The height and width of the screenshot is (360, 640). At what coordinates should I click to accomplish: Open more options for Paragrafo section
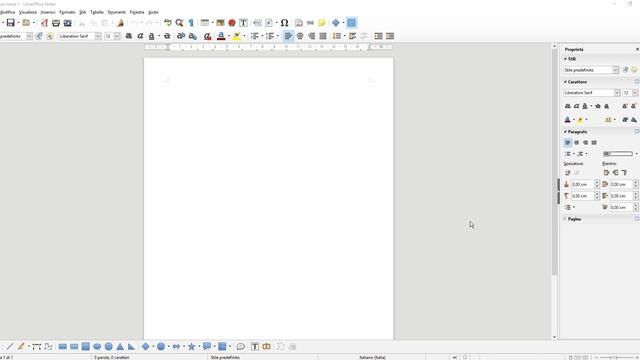coord(637,132)
